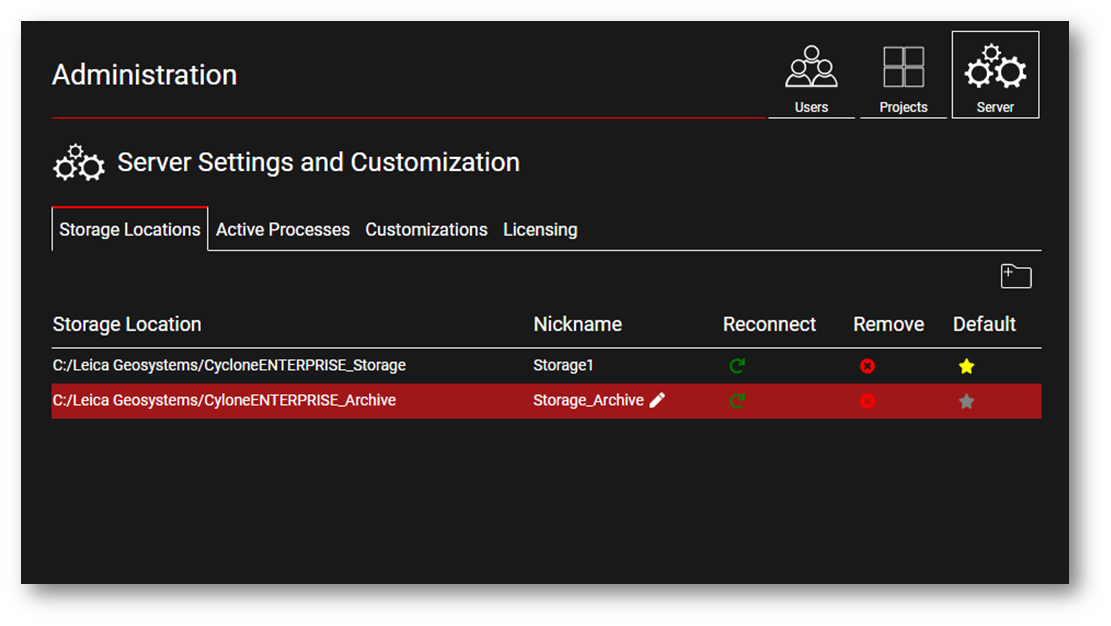The height and width of the screenshot is (626, 1111).
Task: Click the Nickname column header
Action: coord(577,324)
